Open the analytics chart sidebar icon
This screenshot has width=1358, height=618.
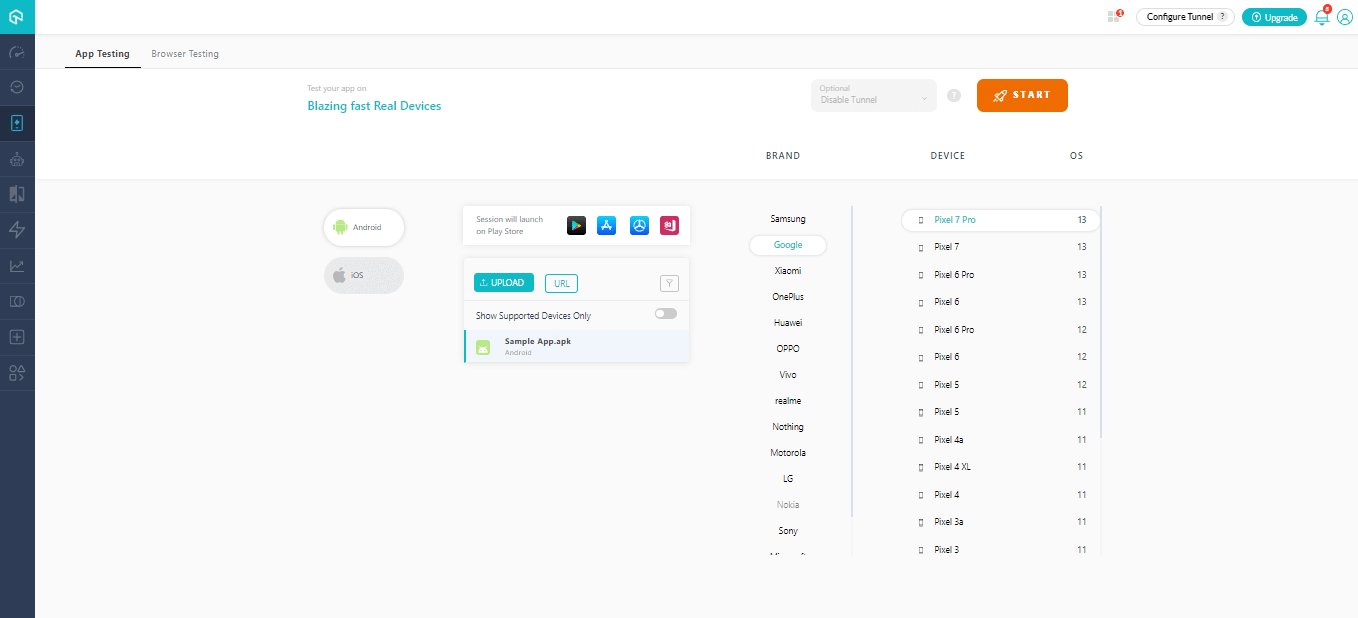click(x=17, y=266)
